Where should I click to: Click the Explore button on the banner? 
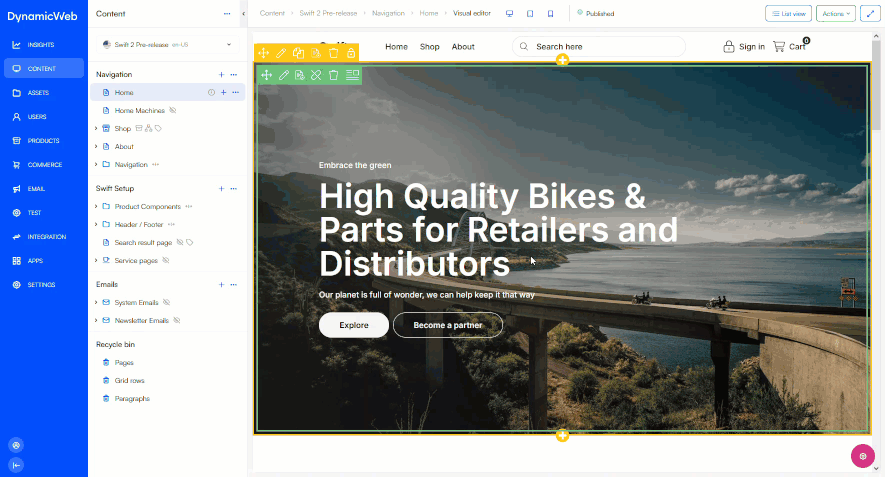(354, 325)
